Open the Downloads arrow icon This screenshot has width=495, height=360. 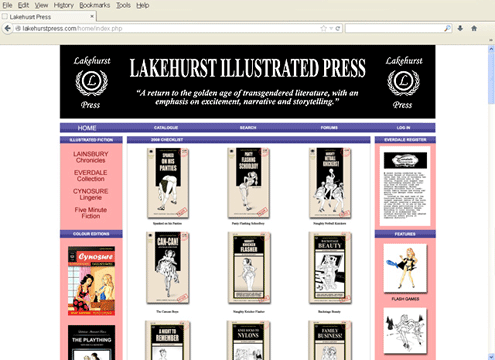(460, 28)
